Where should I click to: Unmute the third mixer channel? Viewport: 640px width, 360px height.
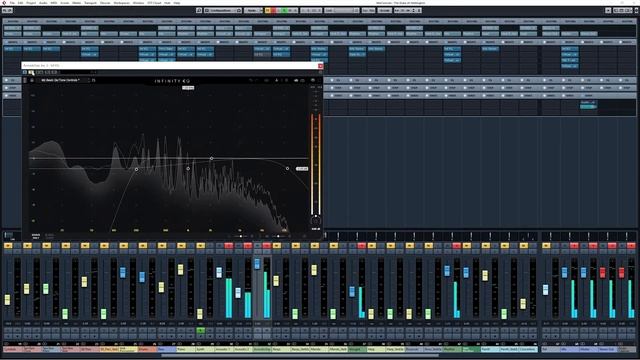(x=46, y=245)
